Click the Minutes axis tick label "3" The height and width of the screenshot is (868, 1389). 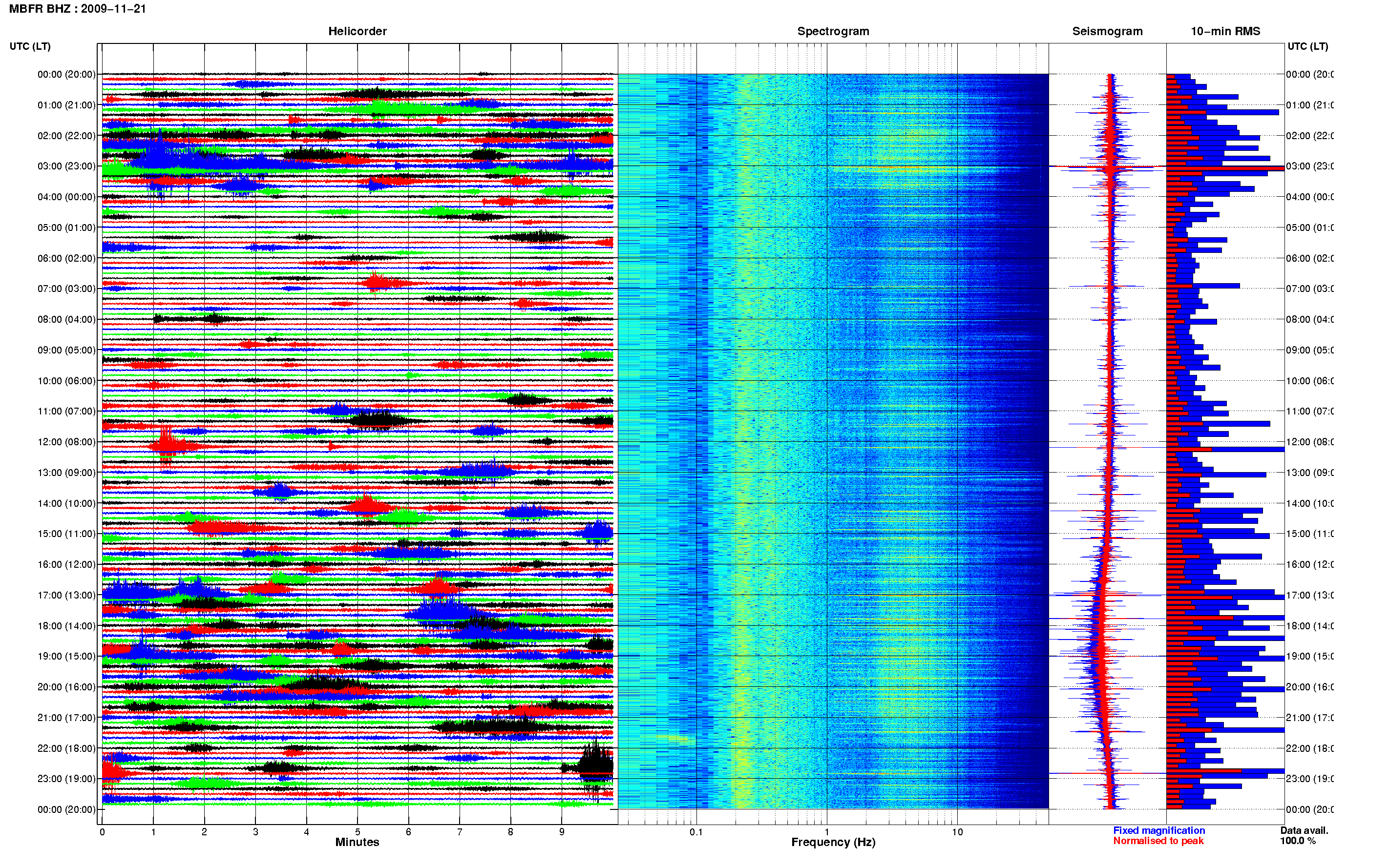tap(255, 832)
